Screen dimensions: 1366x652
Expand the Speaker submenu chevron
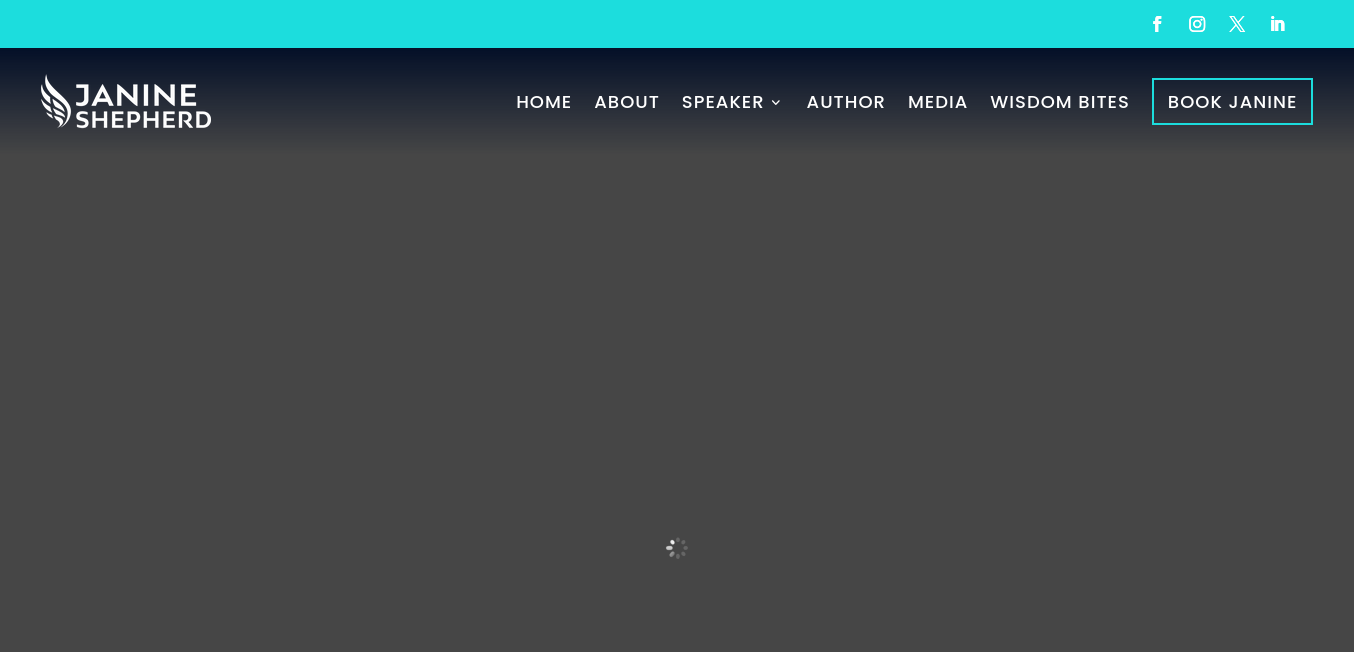776,103
